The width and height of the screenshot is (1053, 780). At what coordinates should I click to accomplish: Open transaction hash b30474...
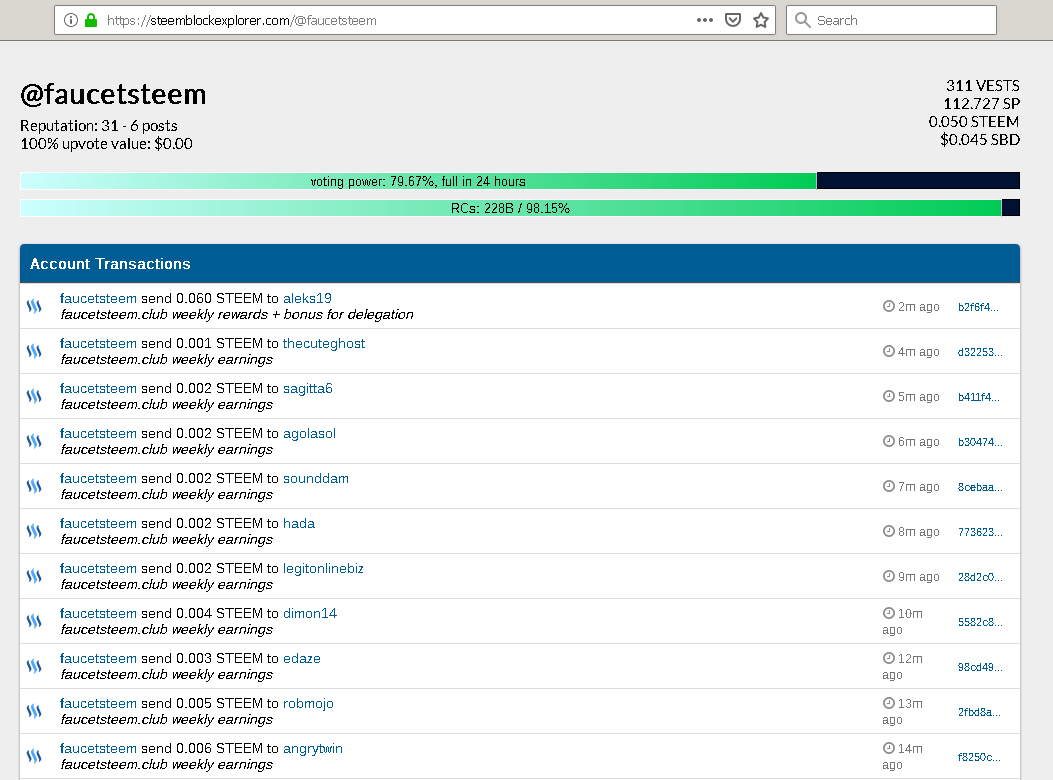click(980, 442)
